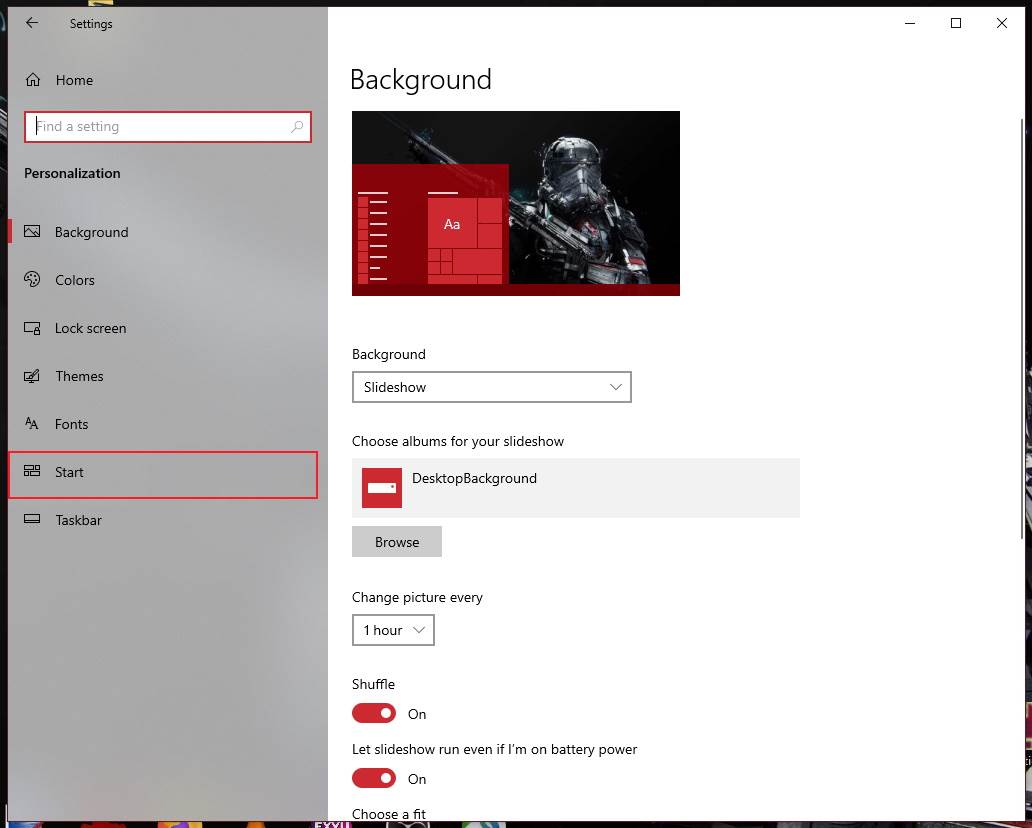This screenshot has height=828, width=1032.
Task: Click the Taskbar sidebar icon
Action: 33,520
